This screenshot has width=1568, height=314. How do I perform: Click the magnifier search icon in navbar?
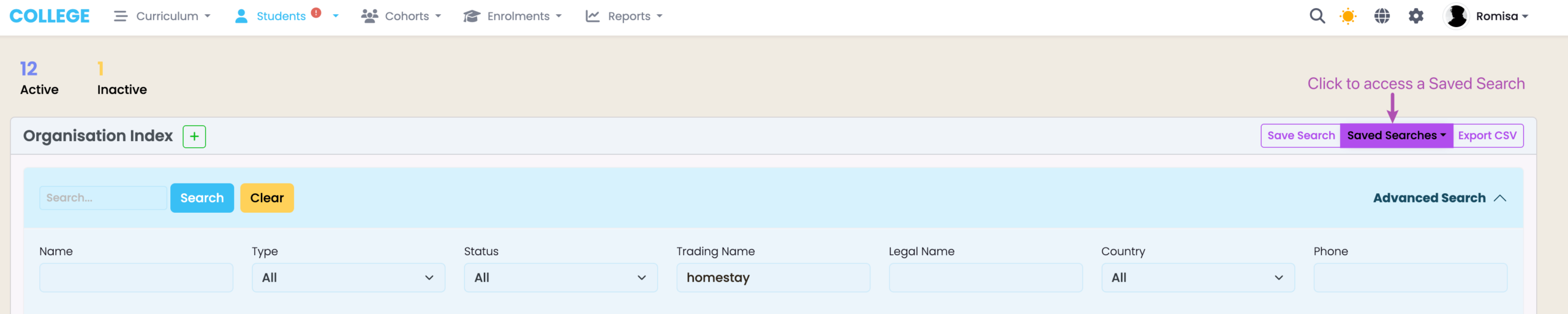pyautogui.click(x=1317, y=16)
